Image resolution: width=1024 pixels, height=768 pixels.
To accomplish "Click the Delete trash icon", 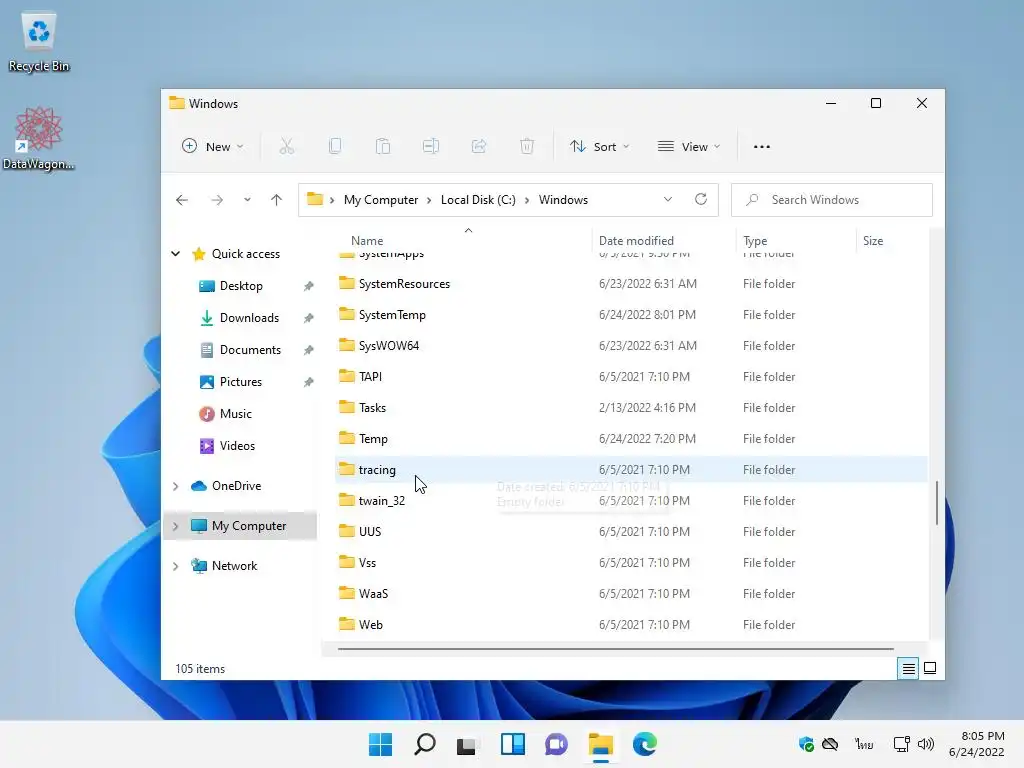I will click(x=526, y=146).
